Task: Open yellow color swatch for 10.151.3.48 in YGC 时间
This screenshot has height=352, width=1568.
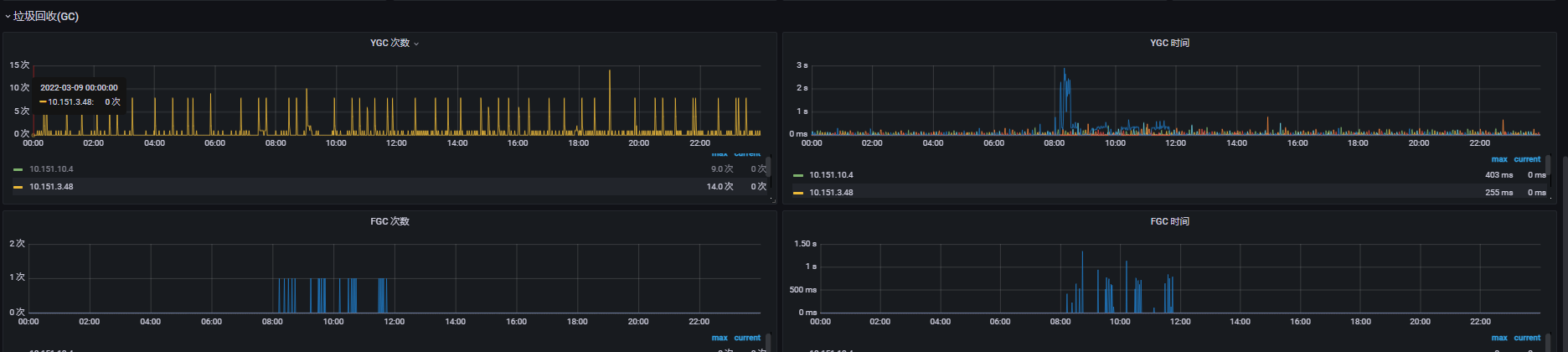Action: pos(798,193)
